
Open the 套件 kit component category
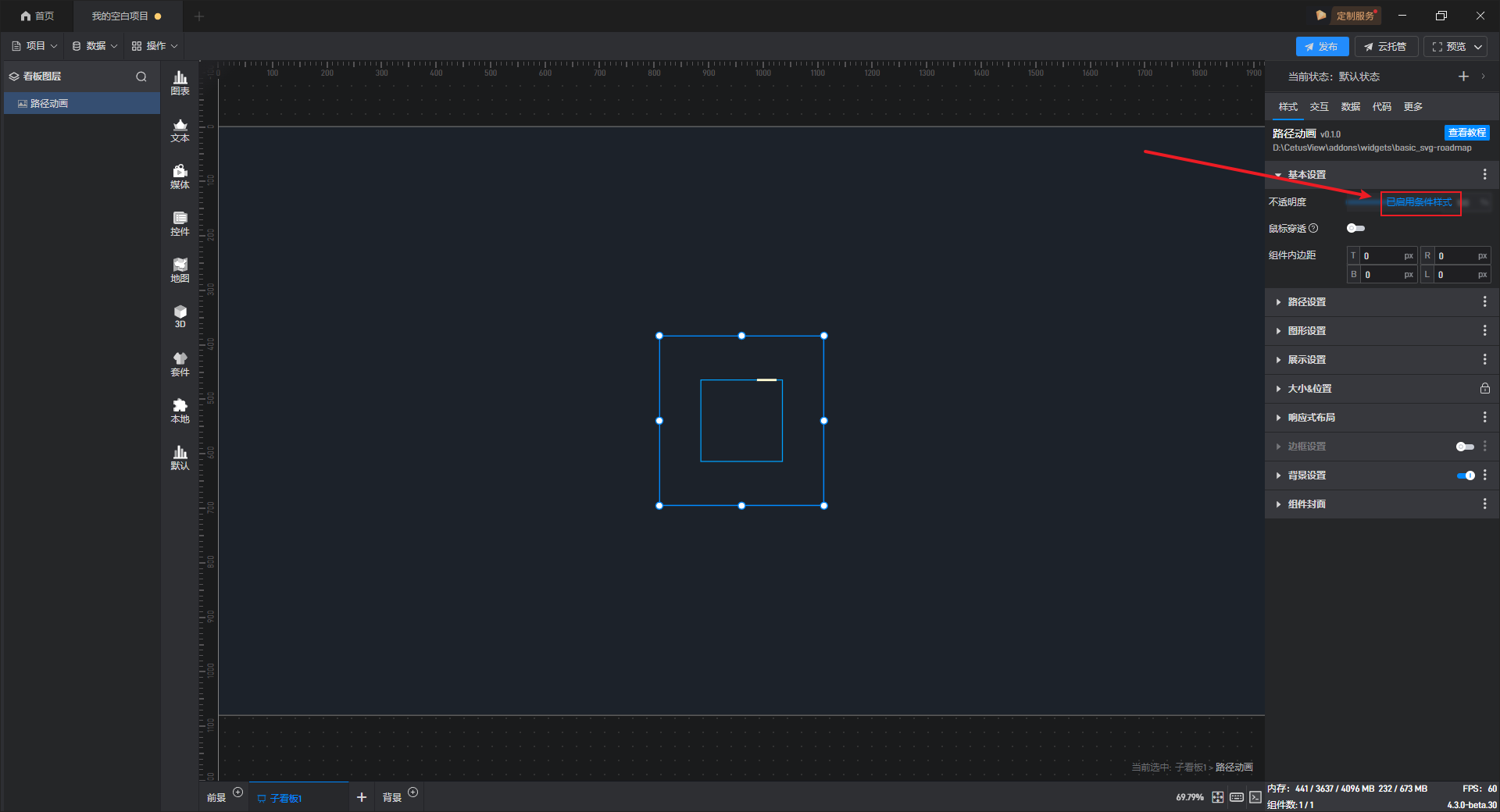[180, 364]
